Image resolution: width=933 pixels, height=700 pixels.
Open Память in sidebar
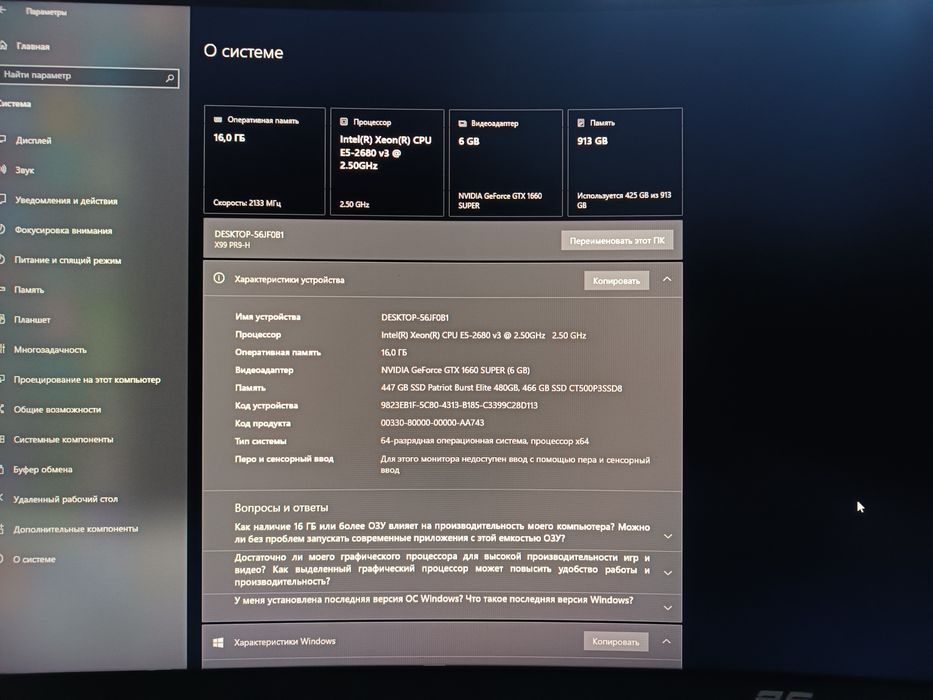29,290
